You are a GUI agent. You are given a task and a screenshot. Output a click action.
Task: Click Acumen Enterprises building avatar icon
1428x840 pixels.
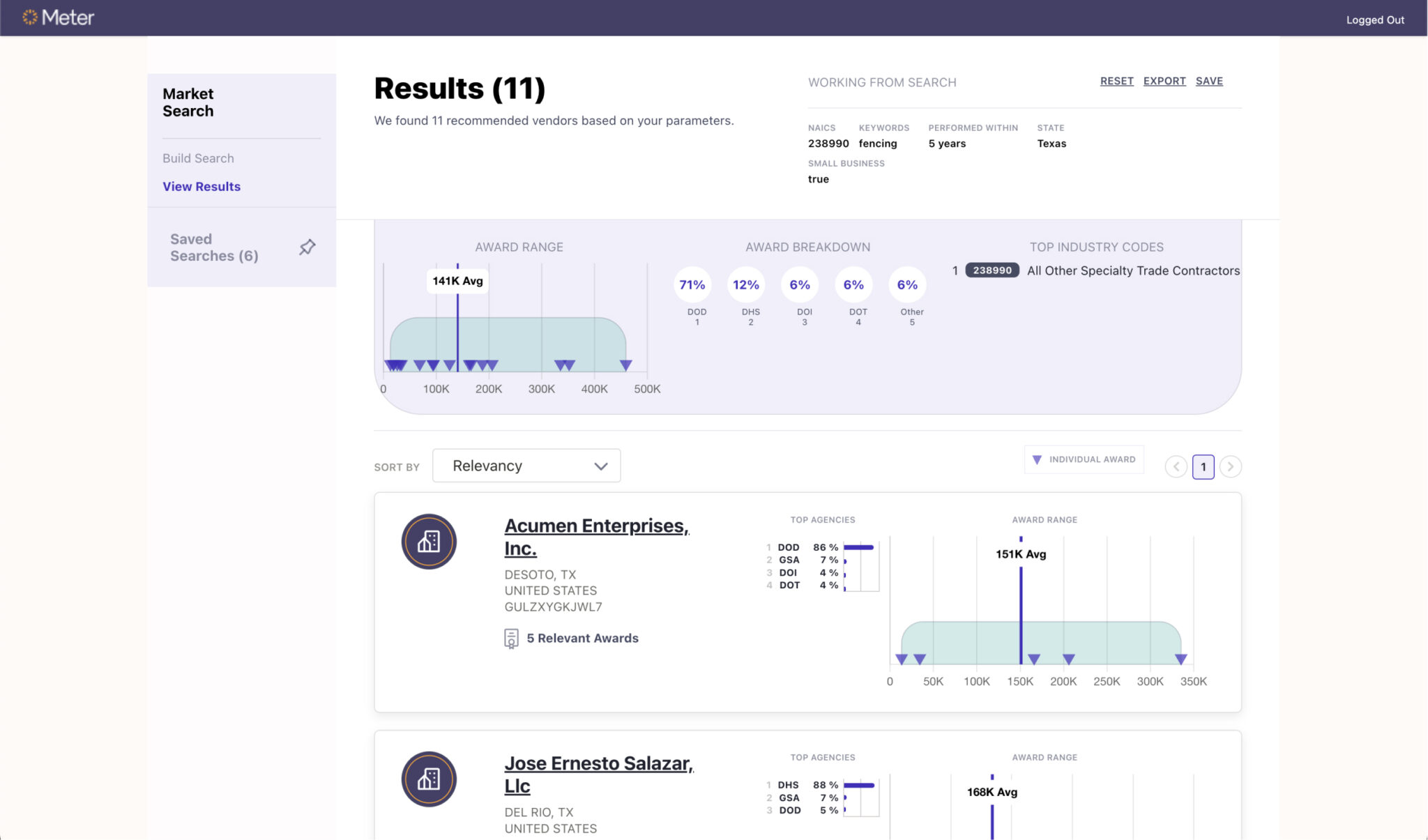pyautogui.click(x=429, y=542)
